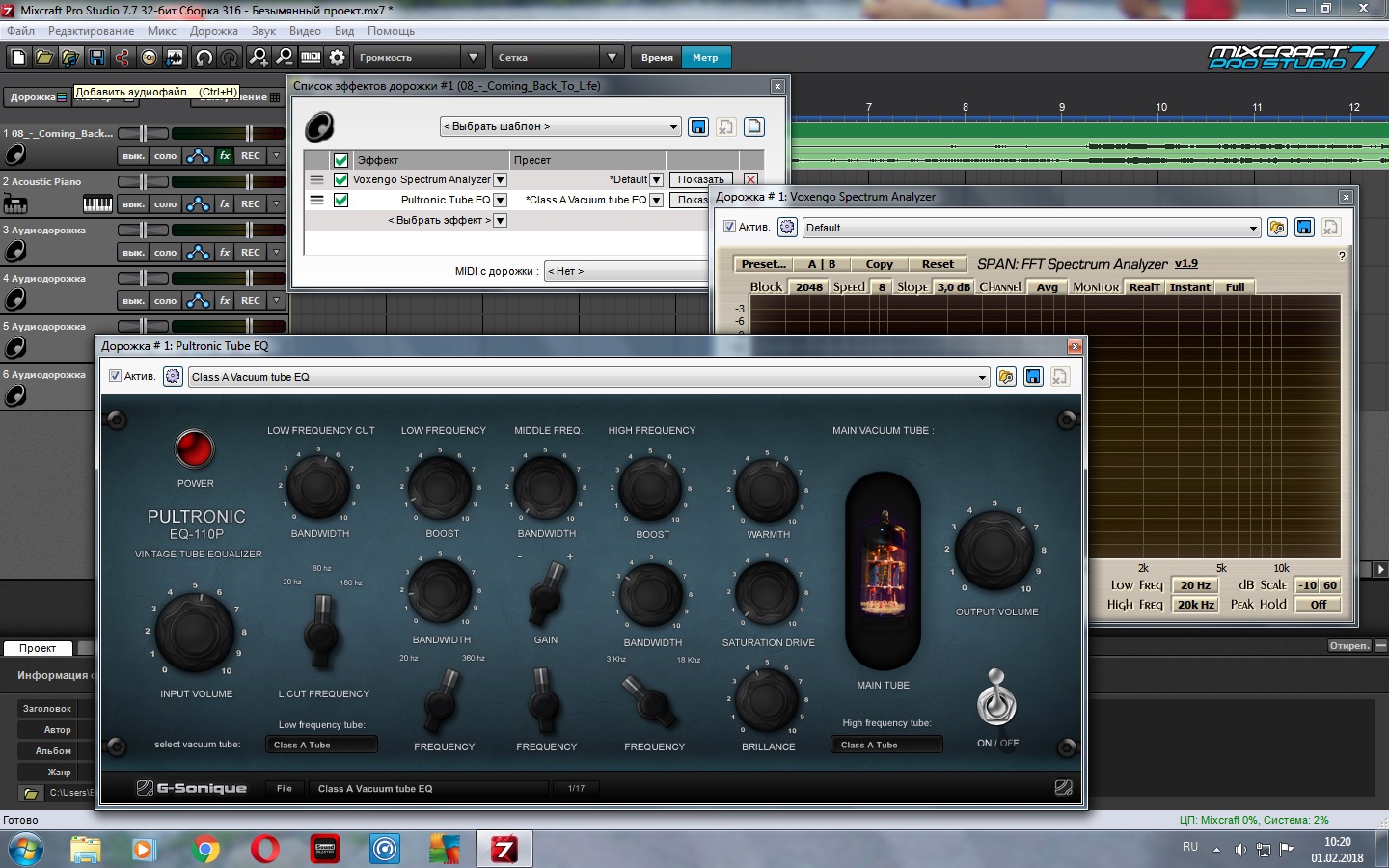This screenshot has width=1389, height=868.
Task: Open preferences with the toolbar gear icon
Action: 337,58
